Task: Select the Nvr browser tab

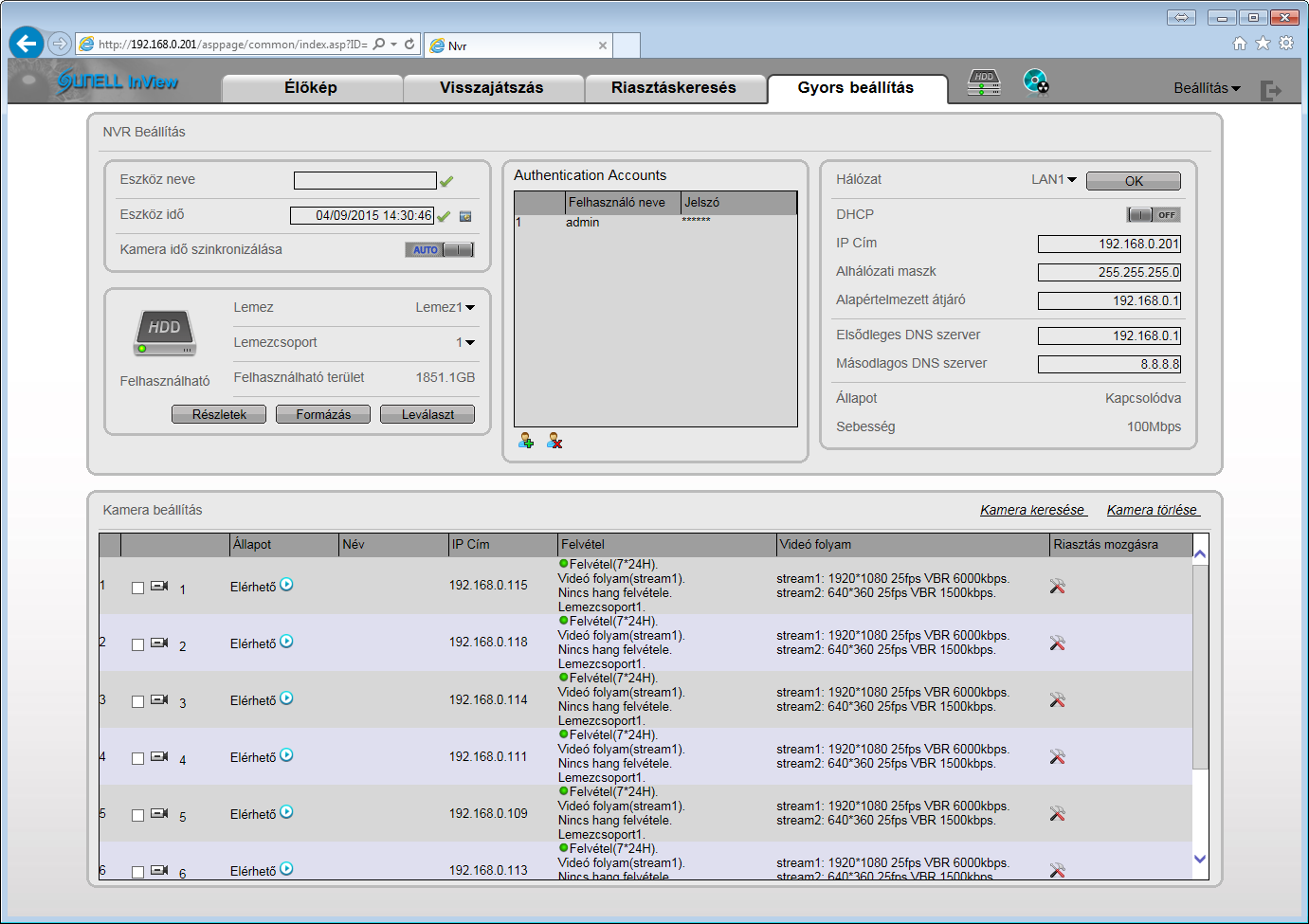Action: click(518, 45)
